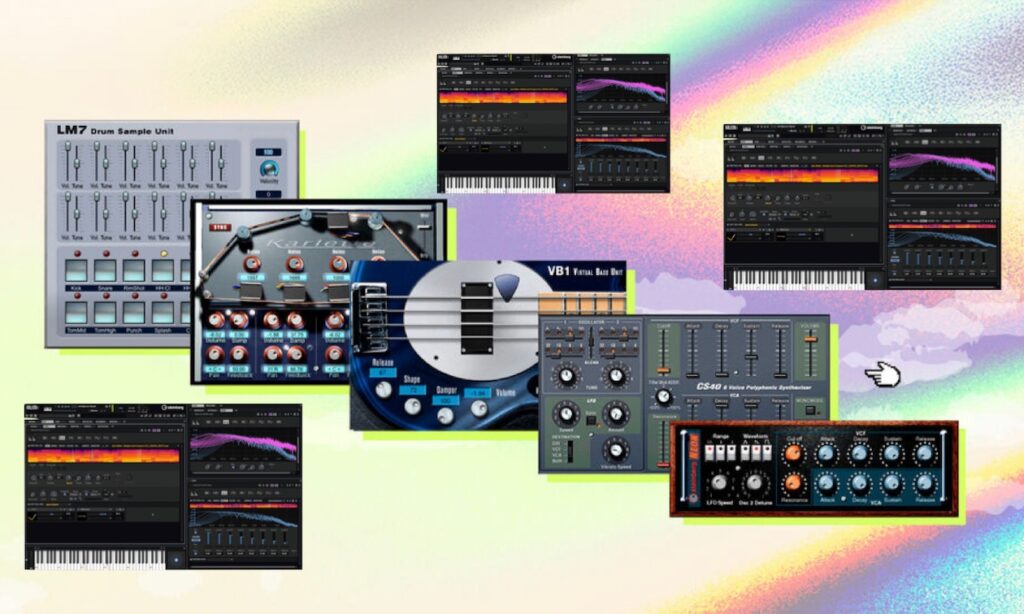Image resolution: width=1024 pixels, height=614 pixels.
Task: Click the oscillator Blend fader in CS40
Action: 591,342
